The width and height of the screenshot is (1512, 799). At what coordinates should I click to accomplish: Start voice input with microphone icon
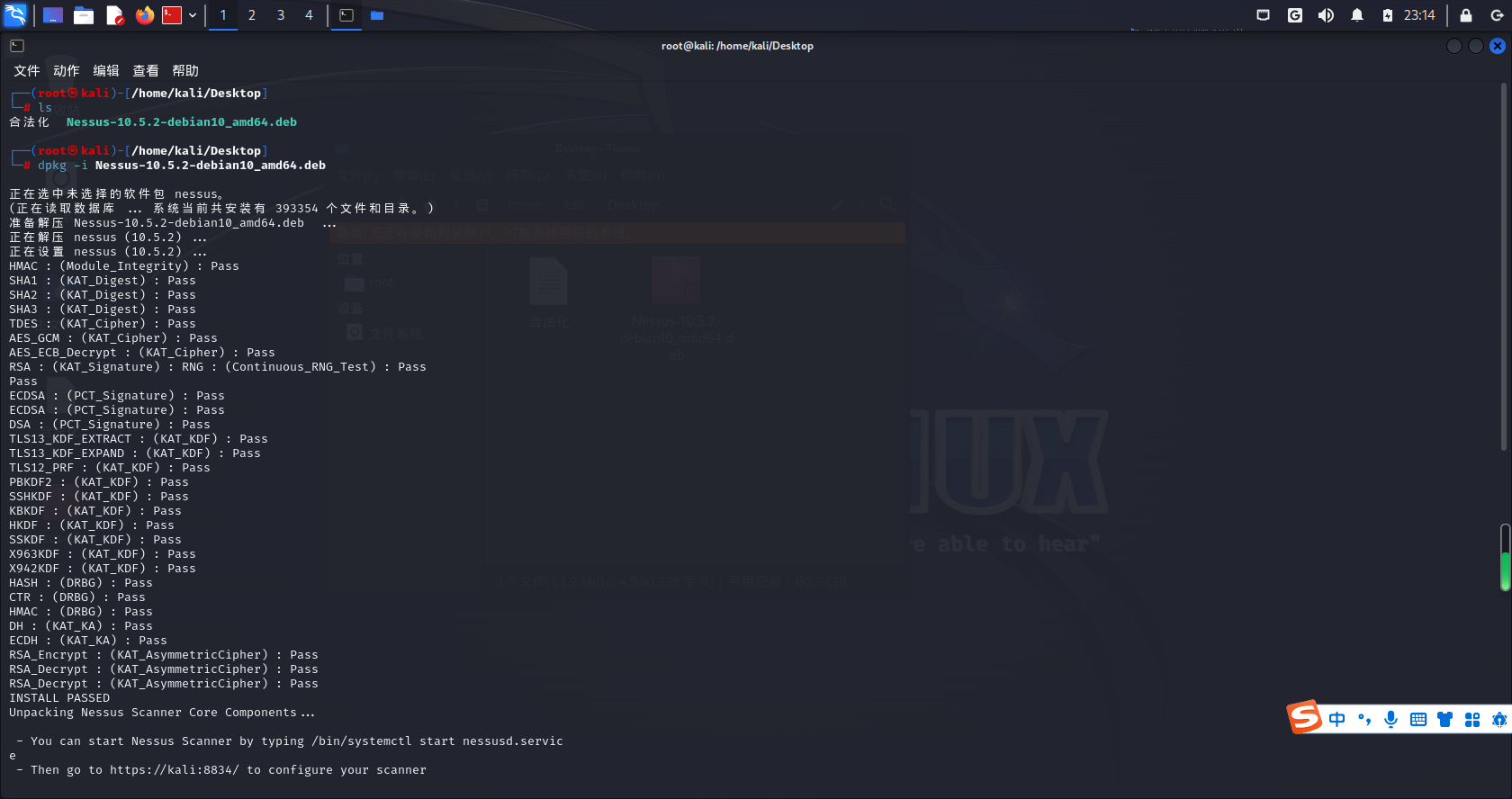click(1391, 720)
